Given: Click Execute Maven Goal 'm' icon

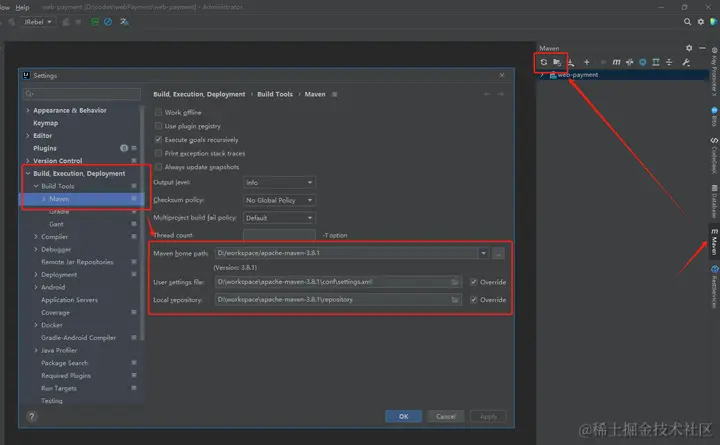Looking at the screenshot, I should 616,62.
